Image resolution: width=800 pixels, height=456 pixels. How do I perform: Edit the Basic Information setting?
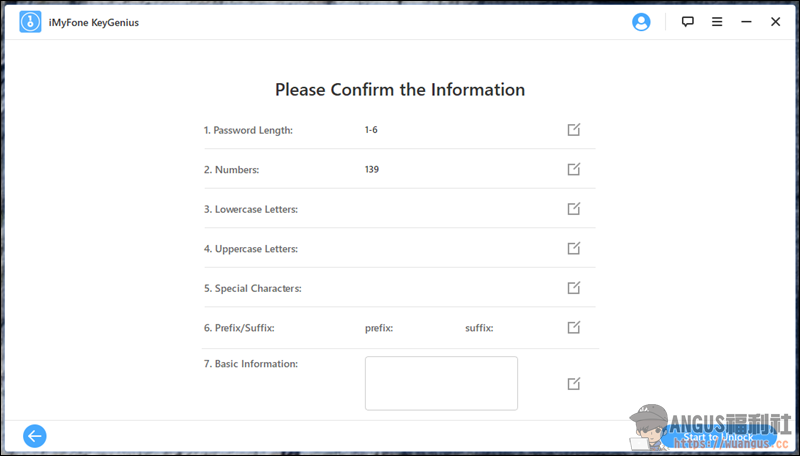574,384
